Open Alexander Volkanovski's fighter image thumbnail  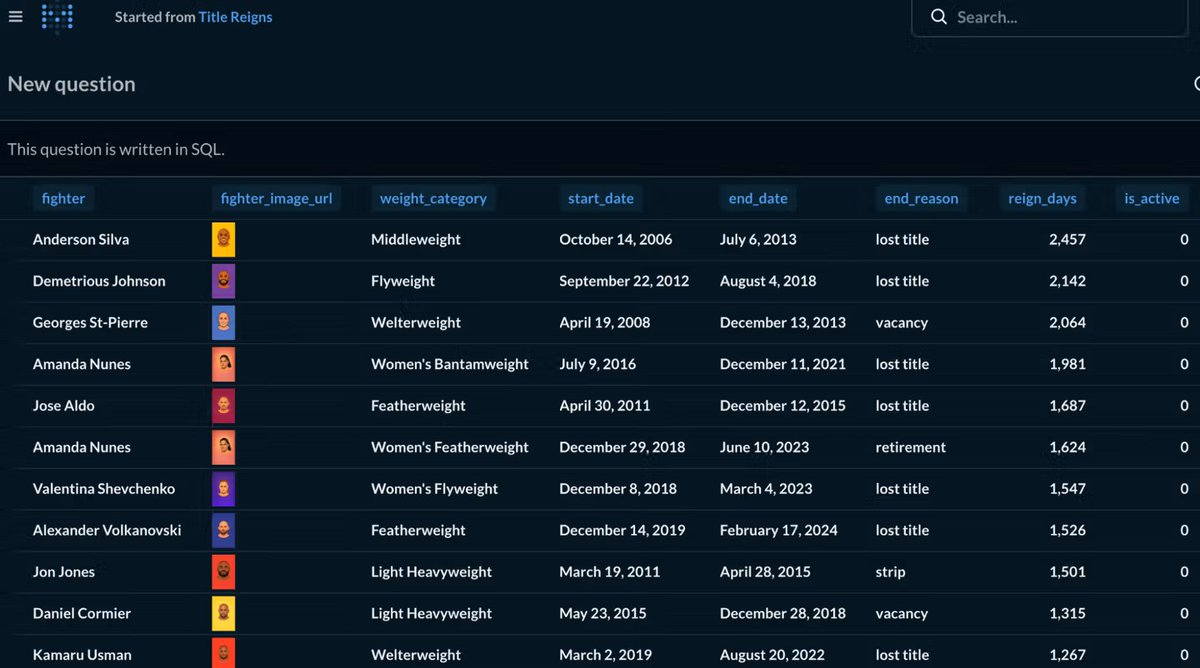pyautogui.click(x=224, y=530)
